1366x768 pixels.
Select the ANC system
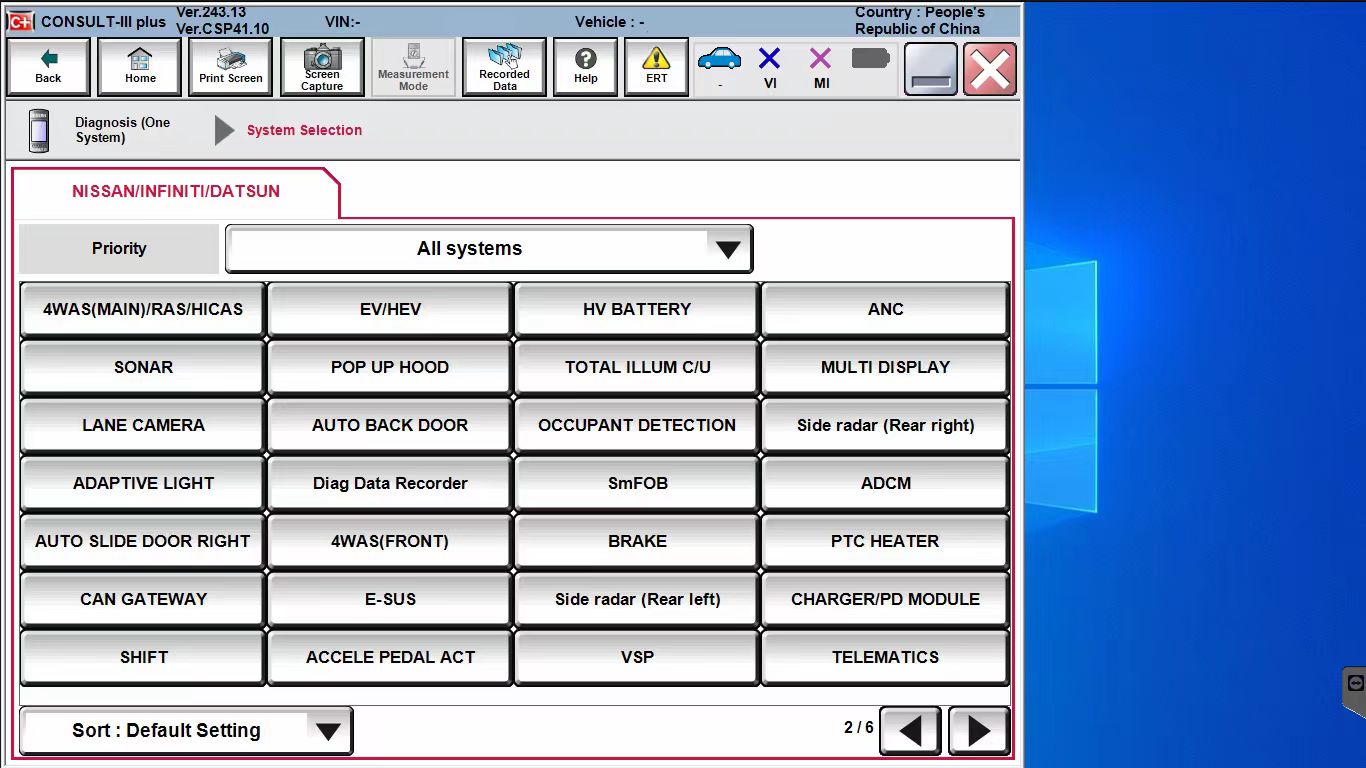pyautogui.click(x=885, y=310)
